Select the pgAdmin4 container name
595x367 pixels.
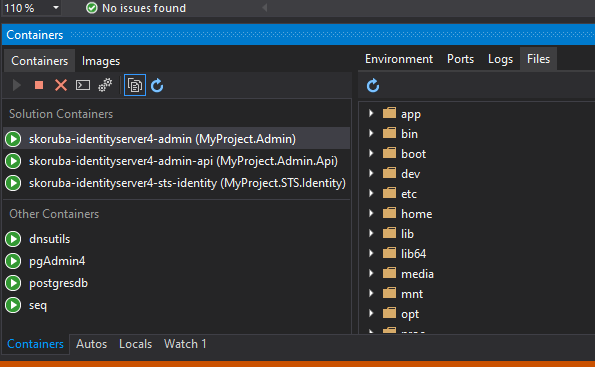[x=57, y=261]
